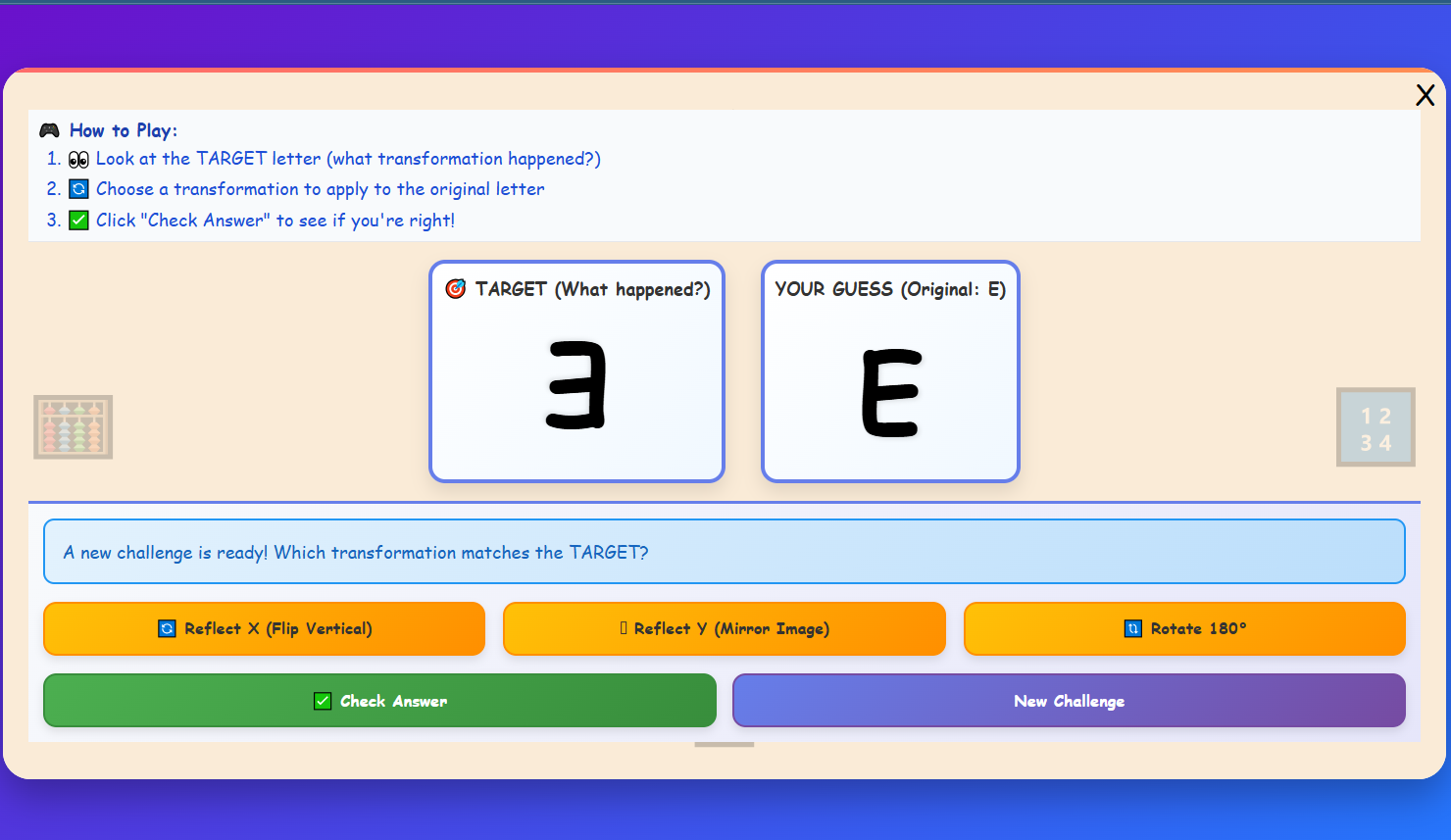Click the mirrored E in the TARGET card
This screenshot has width=1451, height=840.
pyautogui.click(x=576, y=385)
